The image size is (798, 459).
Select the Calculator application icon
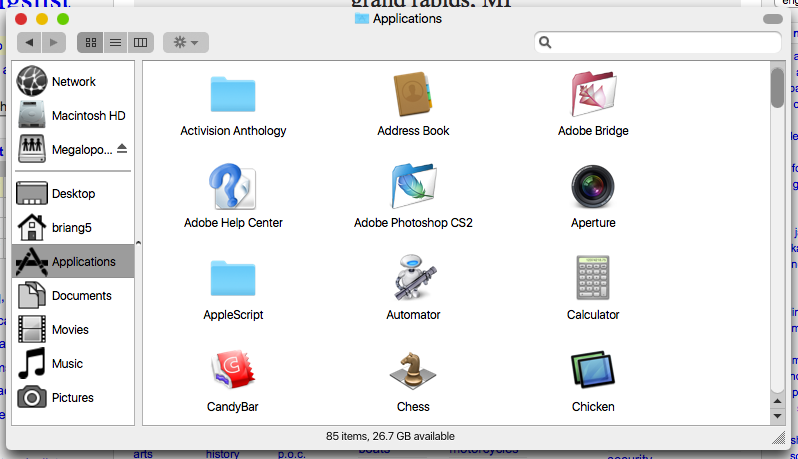point(593,278)
